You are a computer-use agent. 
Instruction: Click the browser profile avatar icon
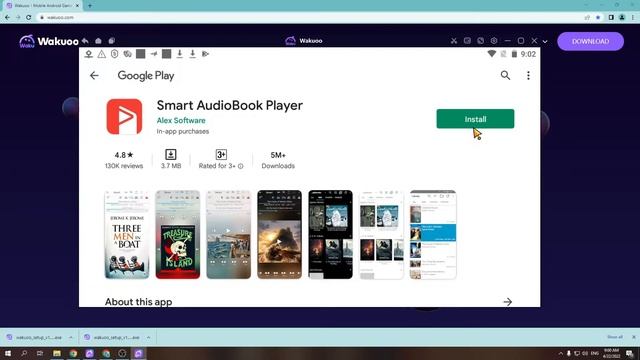622,17
